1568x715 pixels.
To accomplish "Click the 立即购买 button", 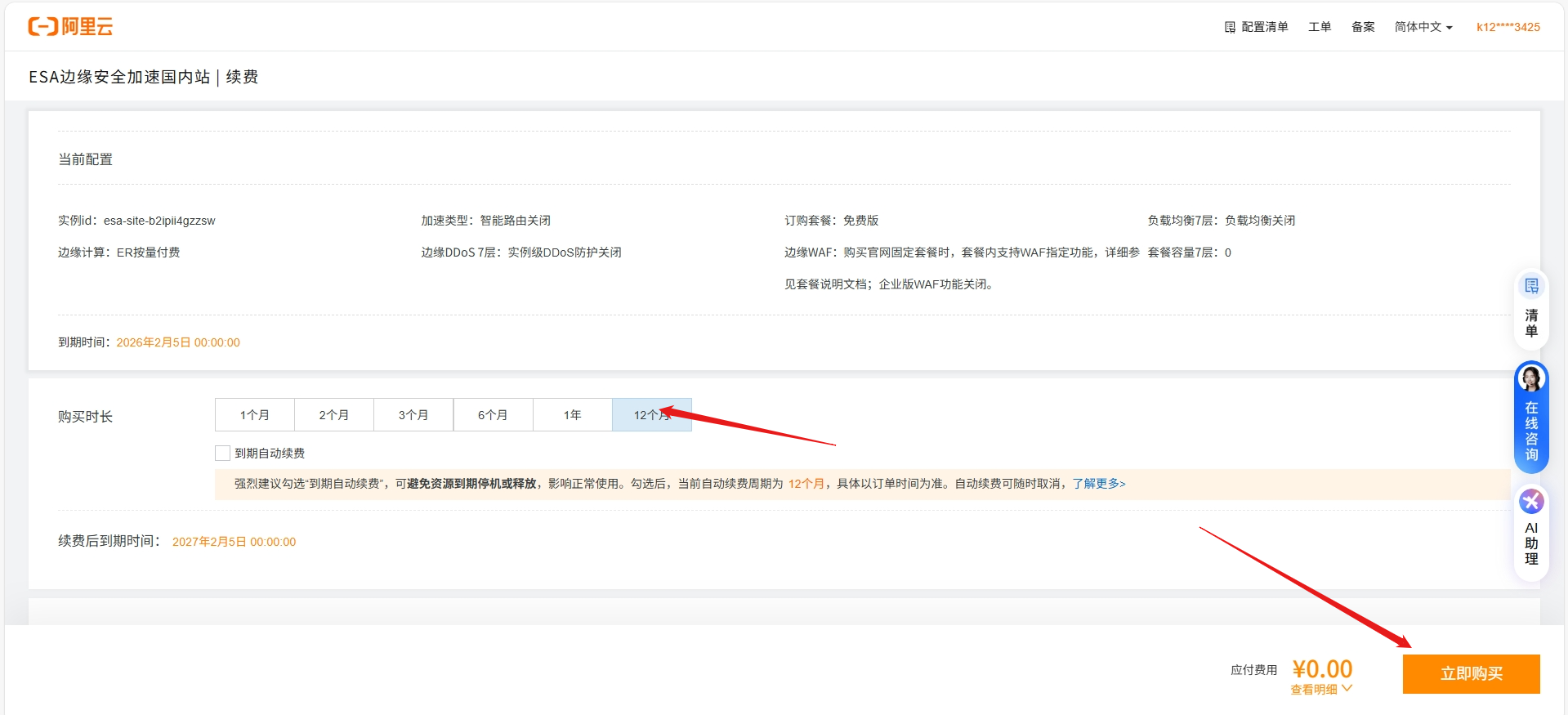I will coord(1471,673).
